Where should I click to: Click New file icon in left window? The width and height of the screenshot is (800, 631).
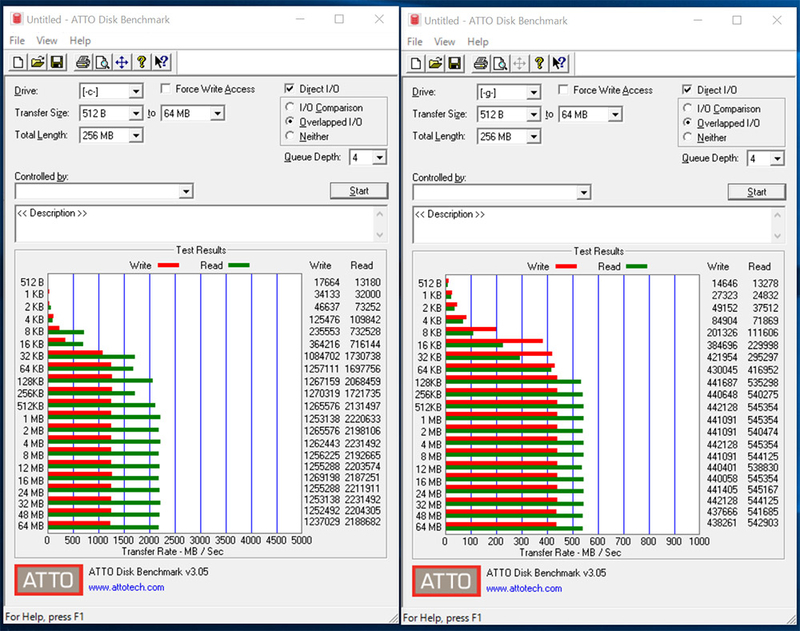[18, 62]
